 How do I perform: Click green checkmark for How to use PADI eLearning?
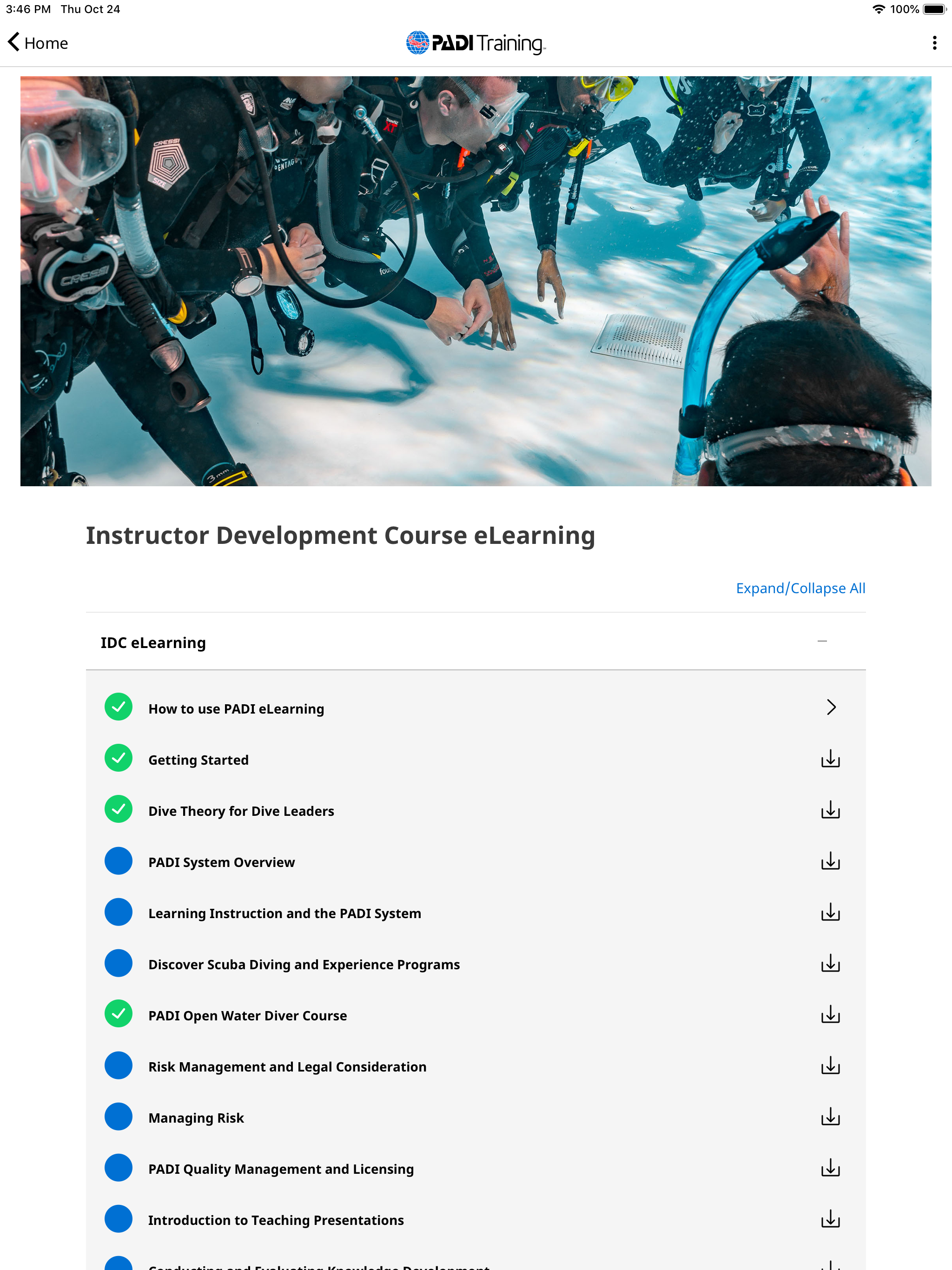click(x=118, y=708)
